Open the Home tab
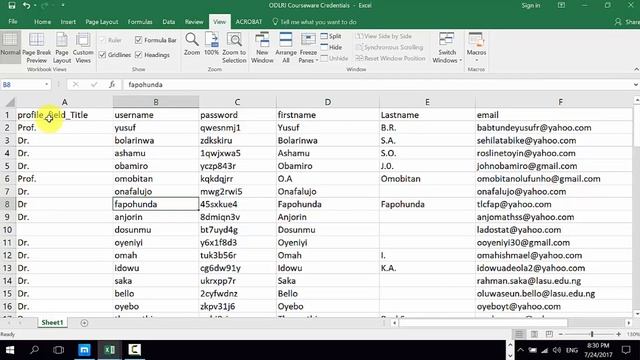 coord(42,22)
